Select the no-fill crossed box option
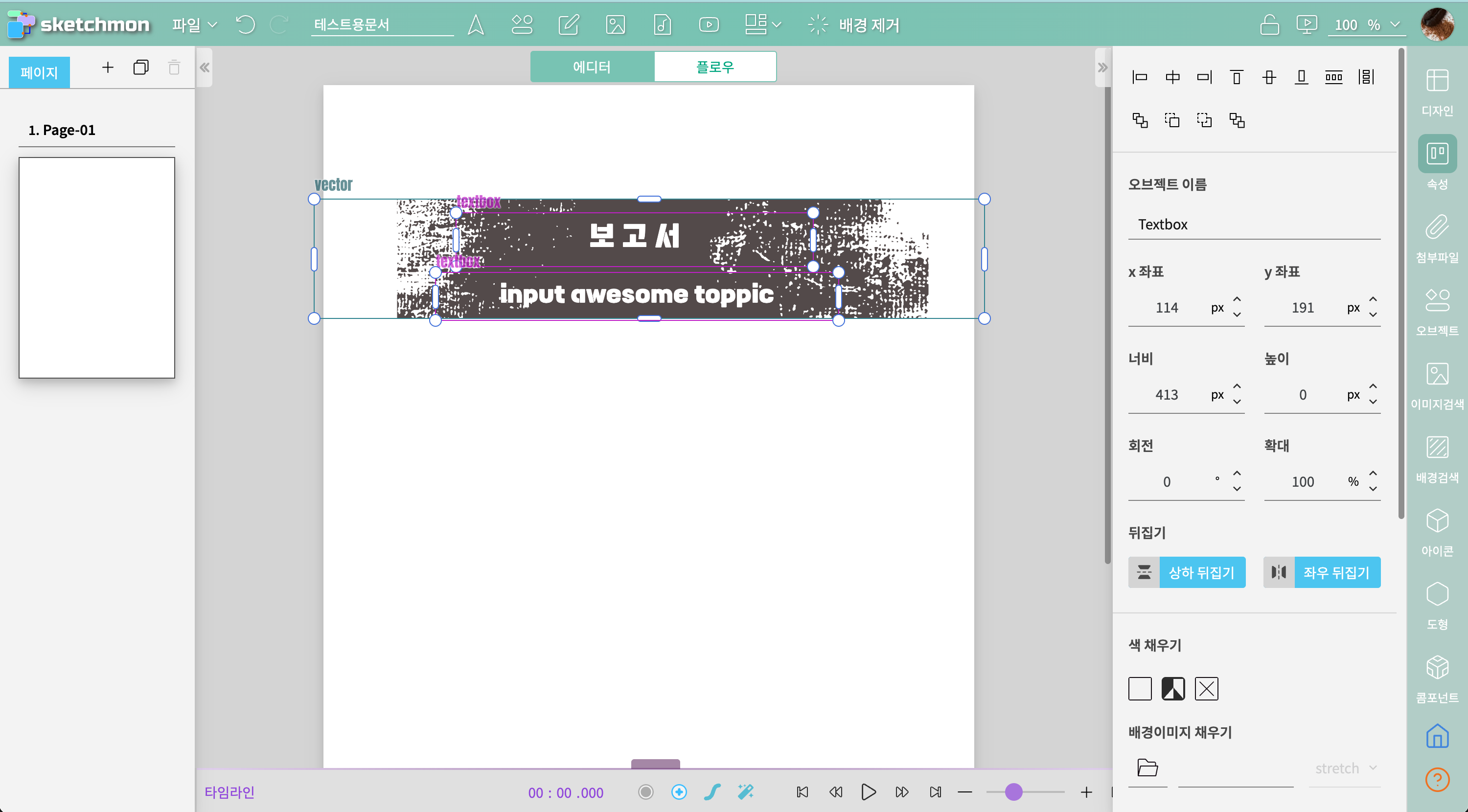 pos(1206,688)
